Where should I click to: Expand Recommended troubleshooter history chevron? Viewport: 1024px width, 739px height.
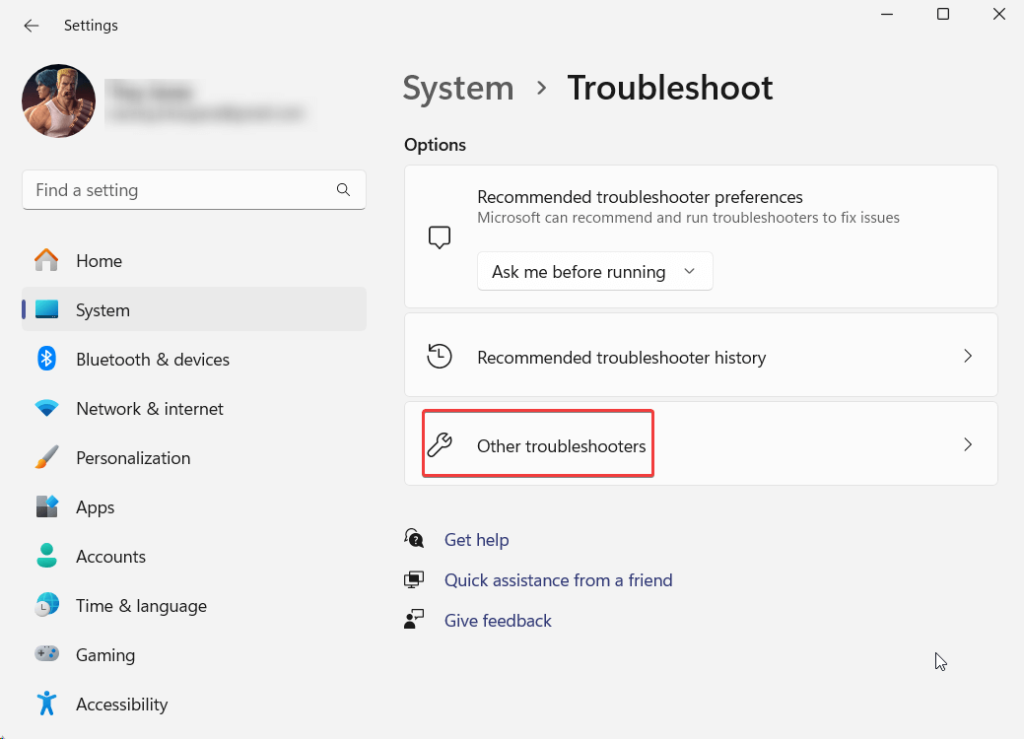point(967,356)
